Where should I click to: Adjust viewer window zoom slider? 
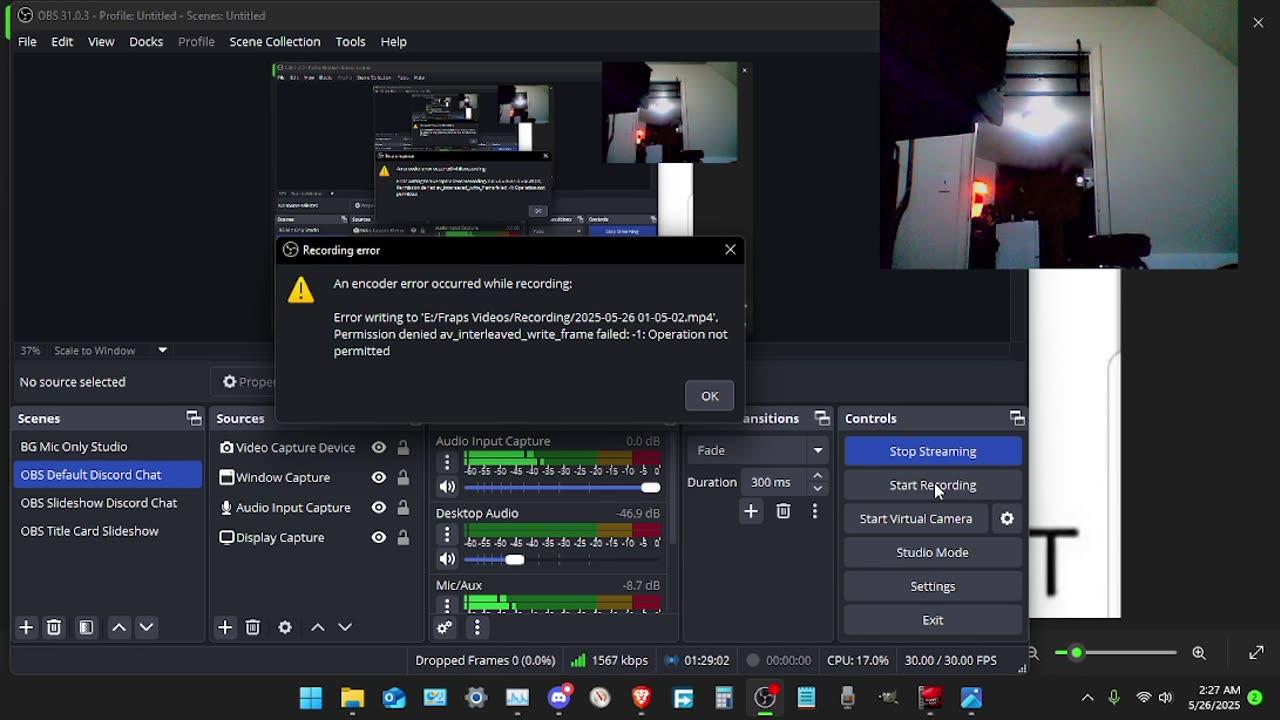coord(1116,653)
